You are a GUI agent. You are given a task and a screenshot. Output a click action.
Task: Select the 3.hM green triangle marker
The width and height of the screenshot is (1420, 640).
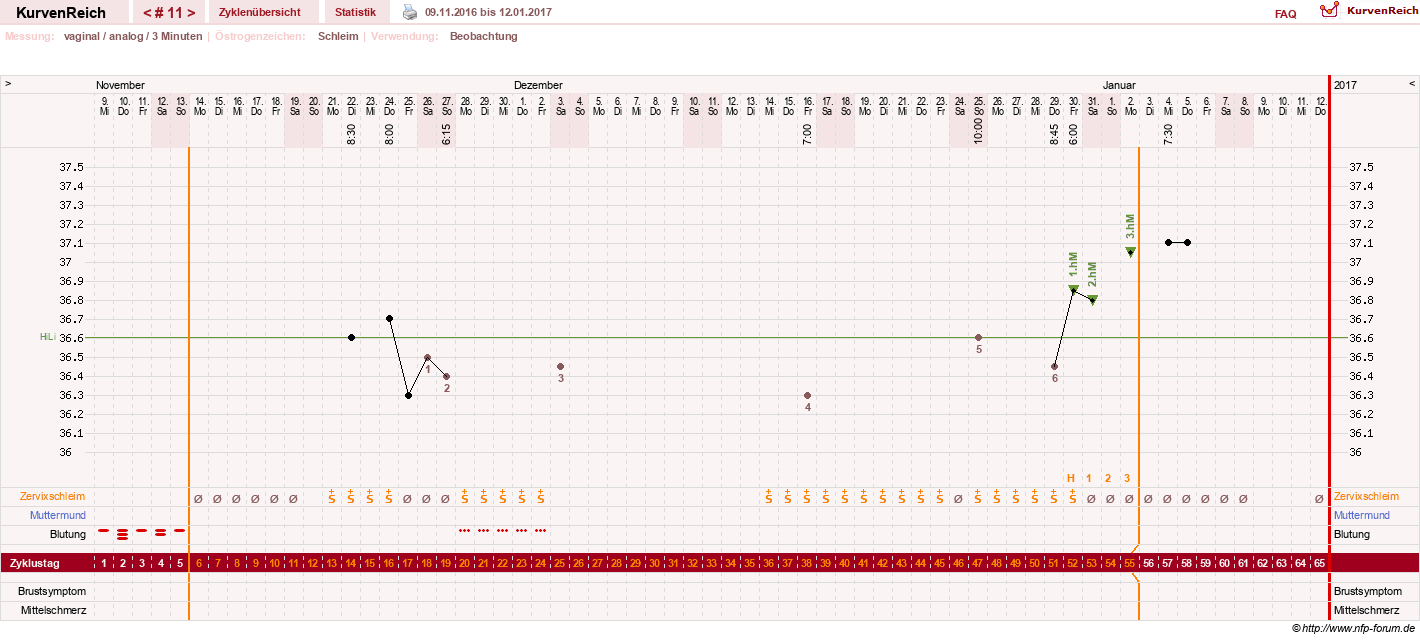pyautogui.click(x=1130, y=252)
